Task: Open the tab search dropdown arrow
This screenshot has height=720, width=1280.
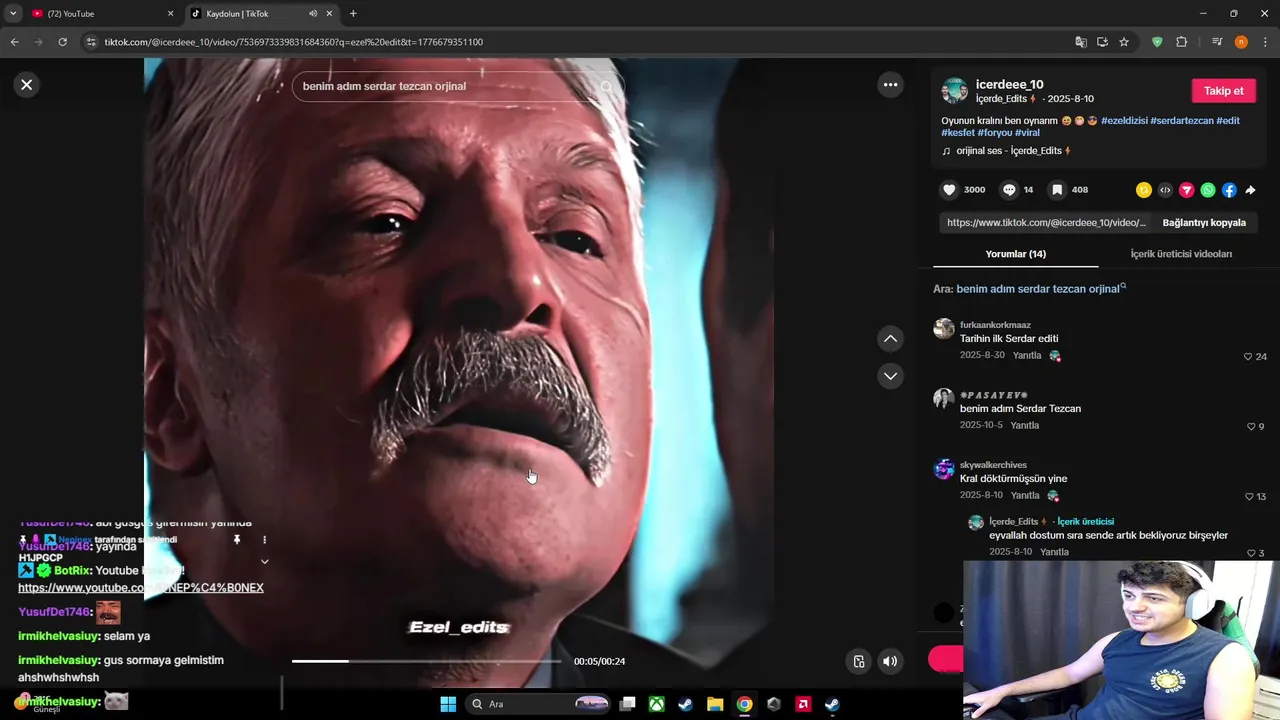Action: pos(13,14)
